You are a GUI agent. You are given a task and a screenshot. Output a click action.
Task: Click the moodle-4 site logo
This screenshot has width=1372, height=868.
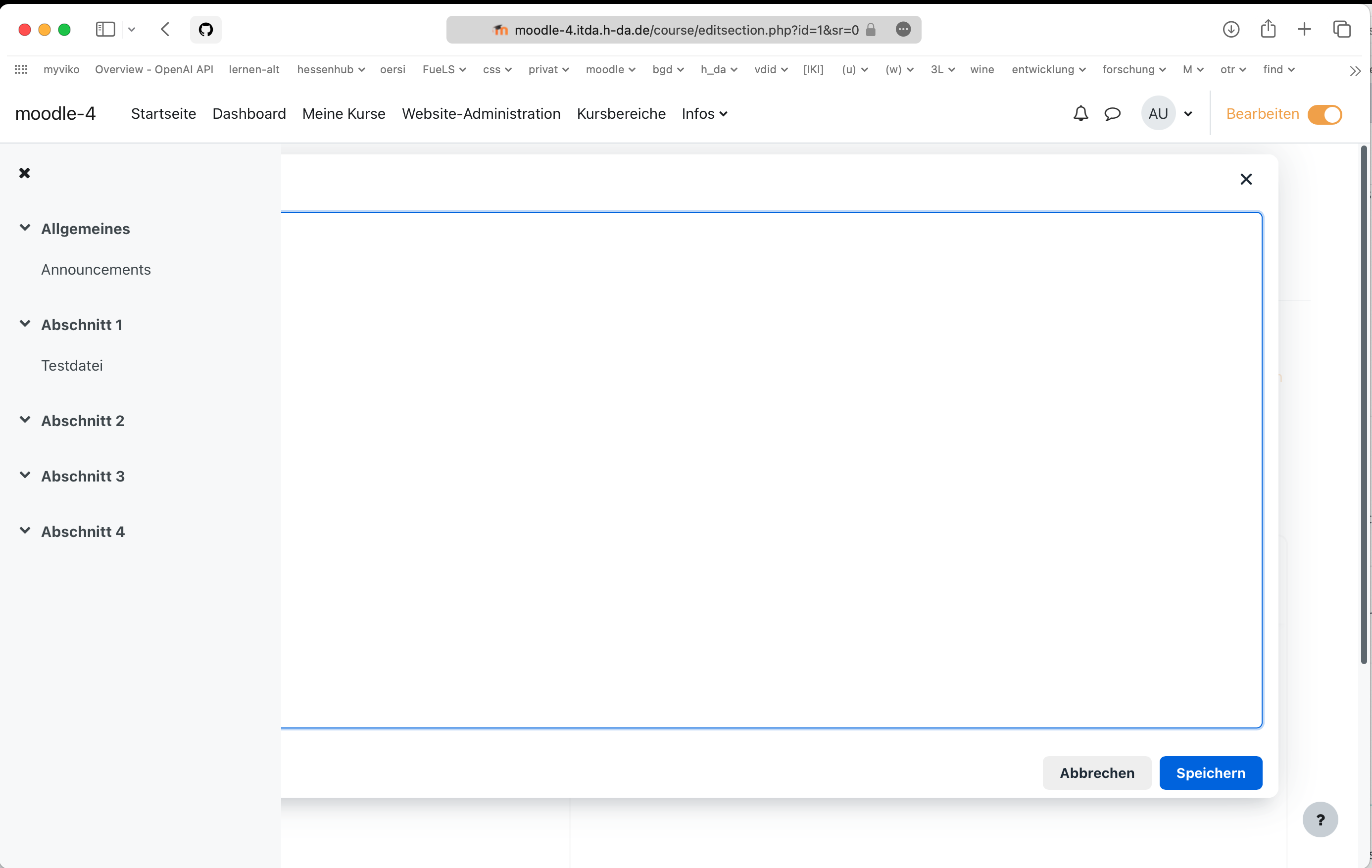pyautogui.click(x=55, y=113)
